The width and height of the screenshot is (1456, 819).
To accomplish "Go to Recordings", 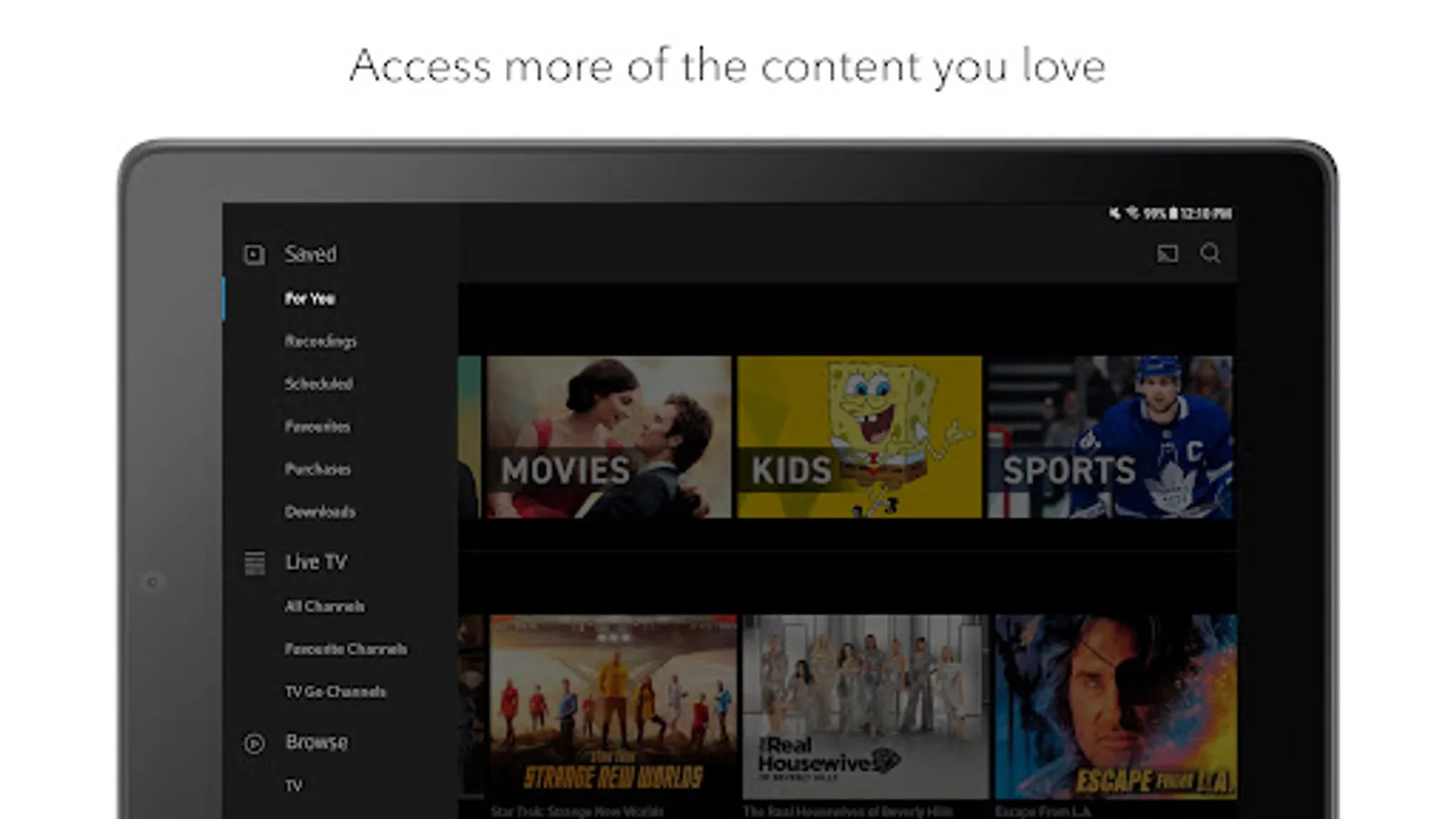I will coord(320,341).
